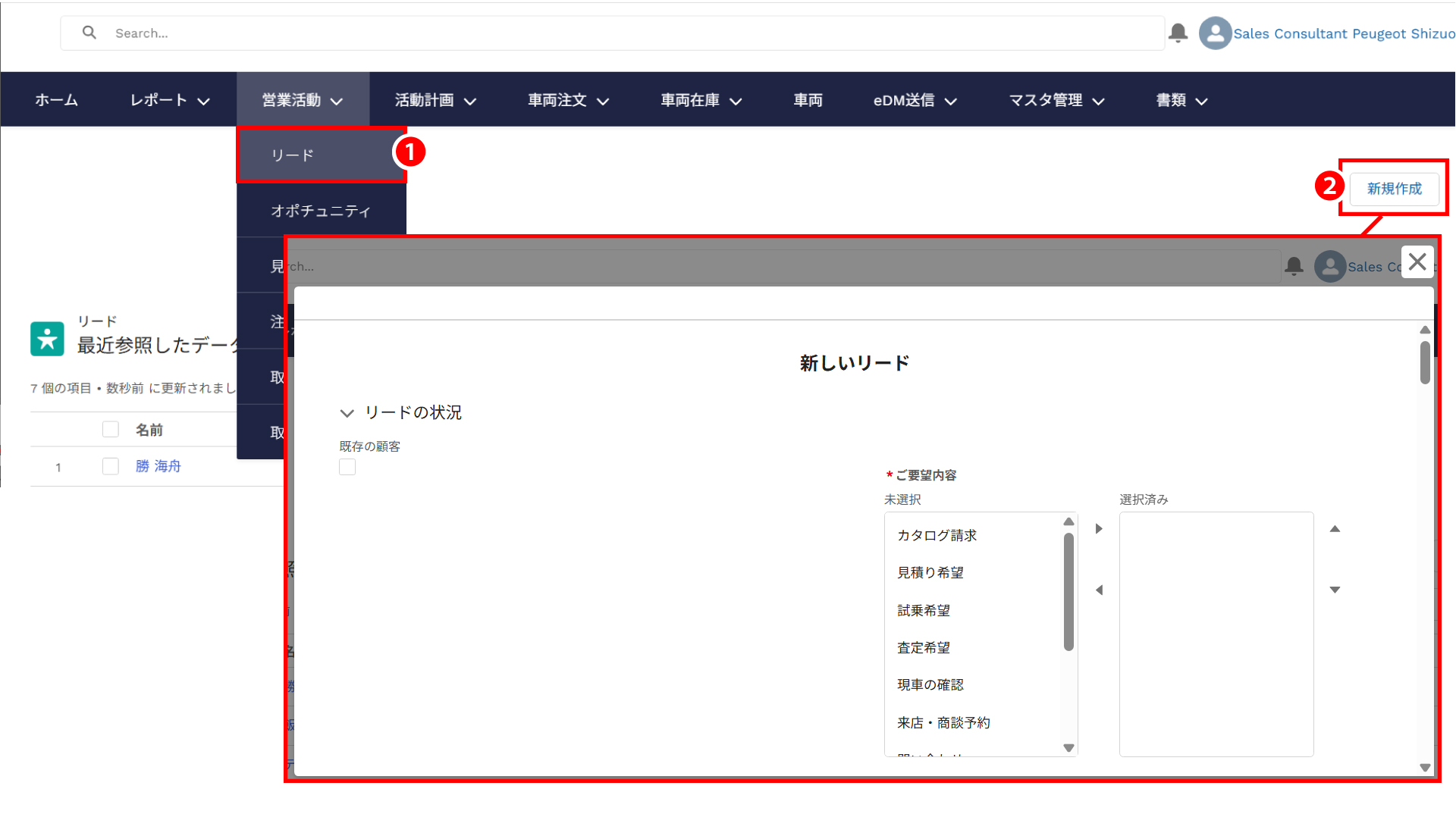Close the new lead popup with X
The height and width of the screenshot is (814, 1456).
(1417, 262)
